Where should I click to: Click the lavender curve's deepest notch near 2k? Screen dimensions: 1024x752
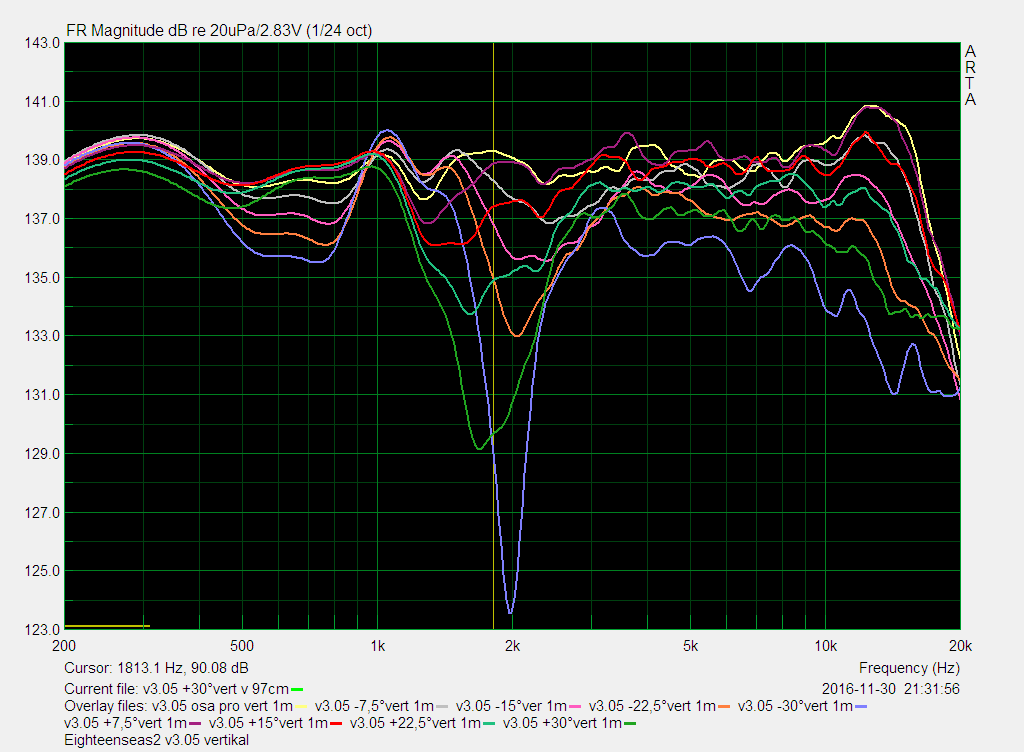510,612
